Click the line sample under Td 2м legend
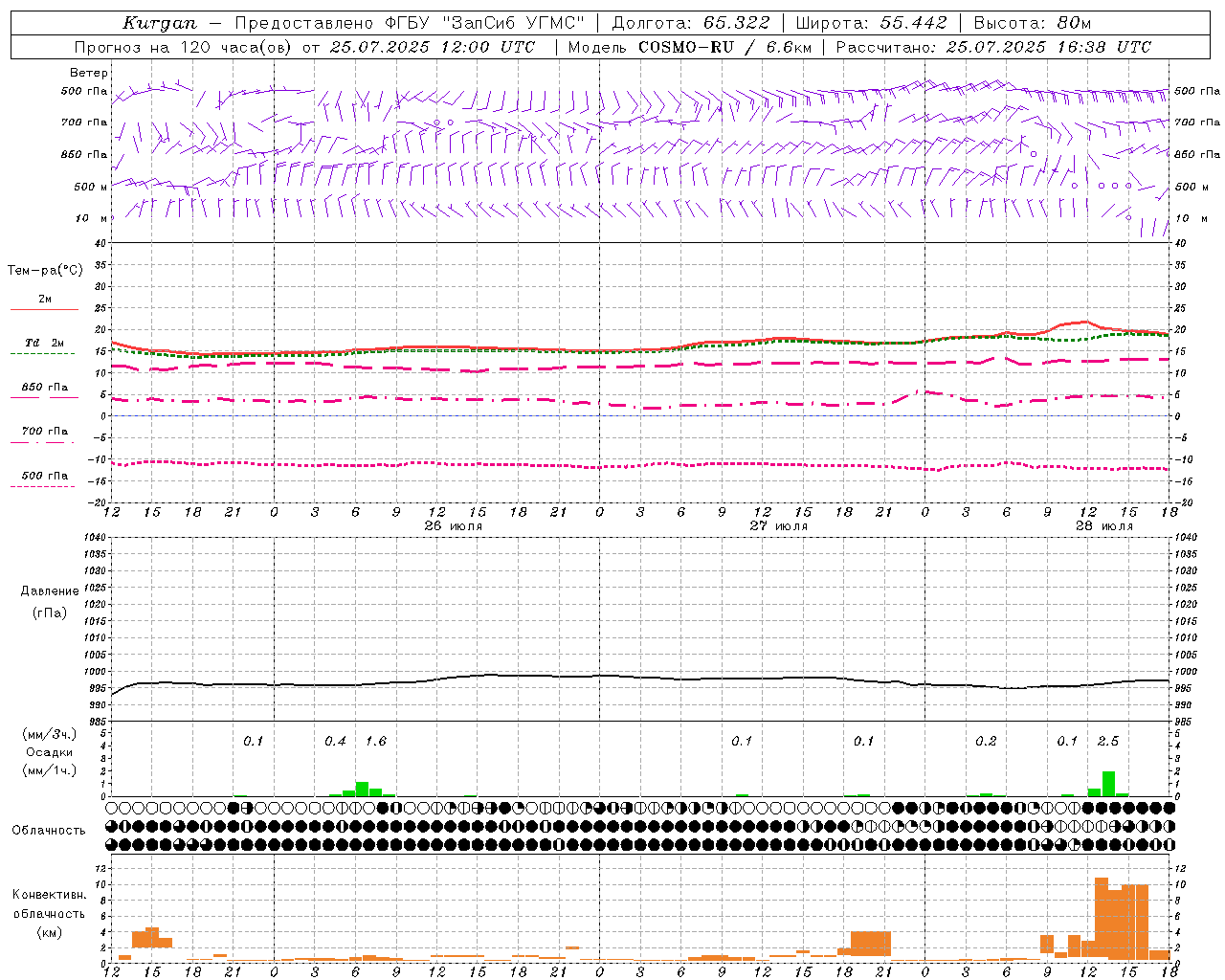This screenshot has height=980, width=1225. click(x=43, y=354)
